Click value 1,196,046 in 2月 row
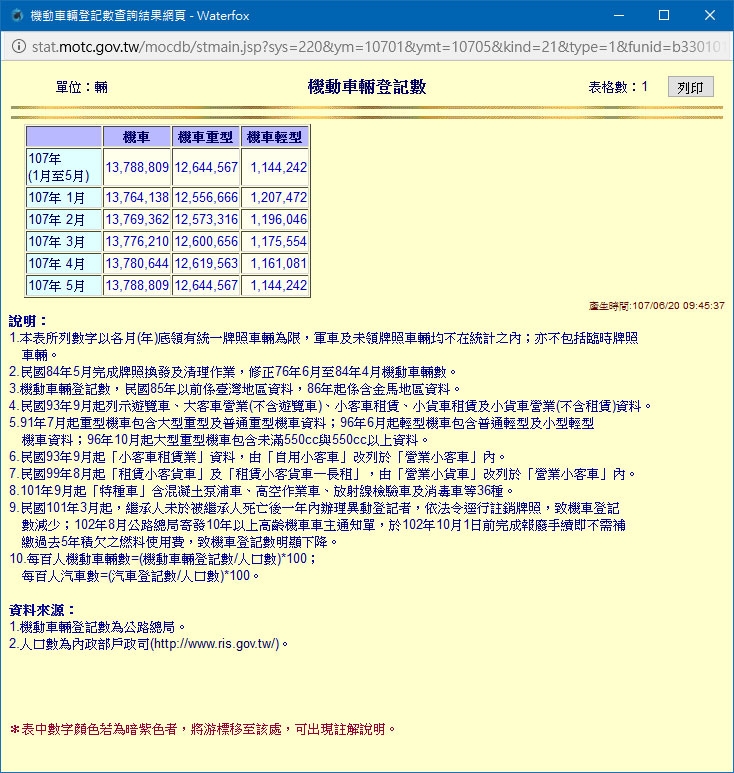Screen dimensions: 734x773 click(x=279, y=219)
